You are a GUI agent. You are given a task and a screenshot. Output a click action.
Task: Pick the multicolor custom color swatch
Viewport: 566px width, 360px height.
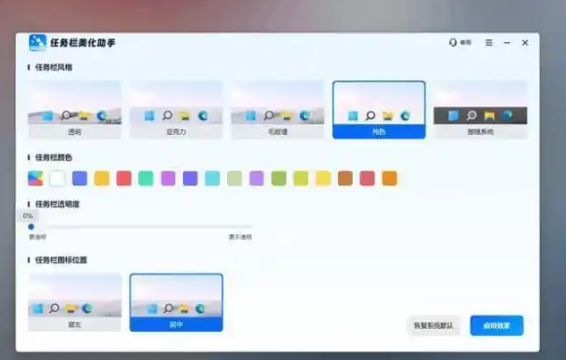click(x=35, y=178)
